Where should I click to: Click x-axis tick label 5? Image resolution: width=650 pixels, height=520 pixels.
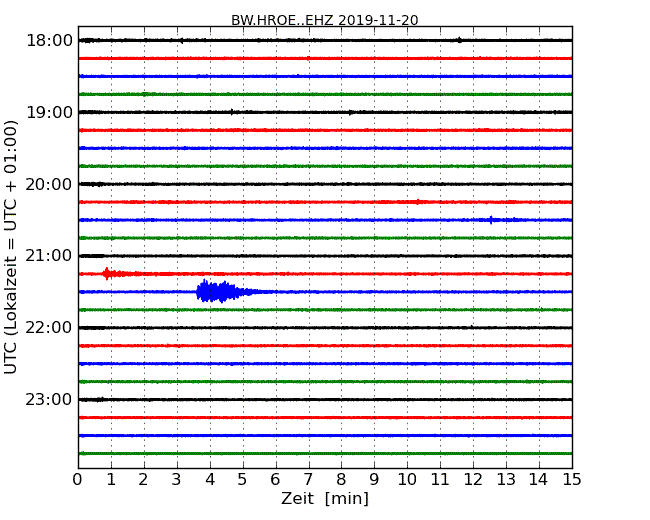(243, 479)
